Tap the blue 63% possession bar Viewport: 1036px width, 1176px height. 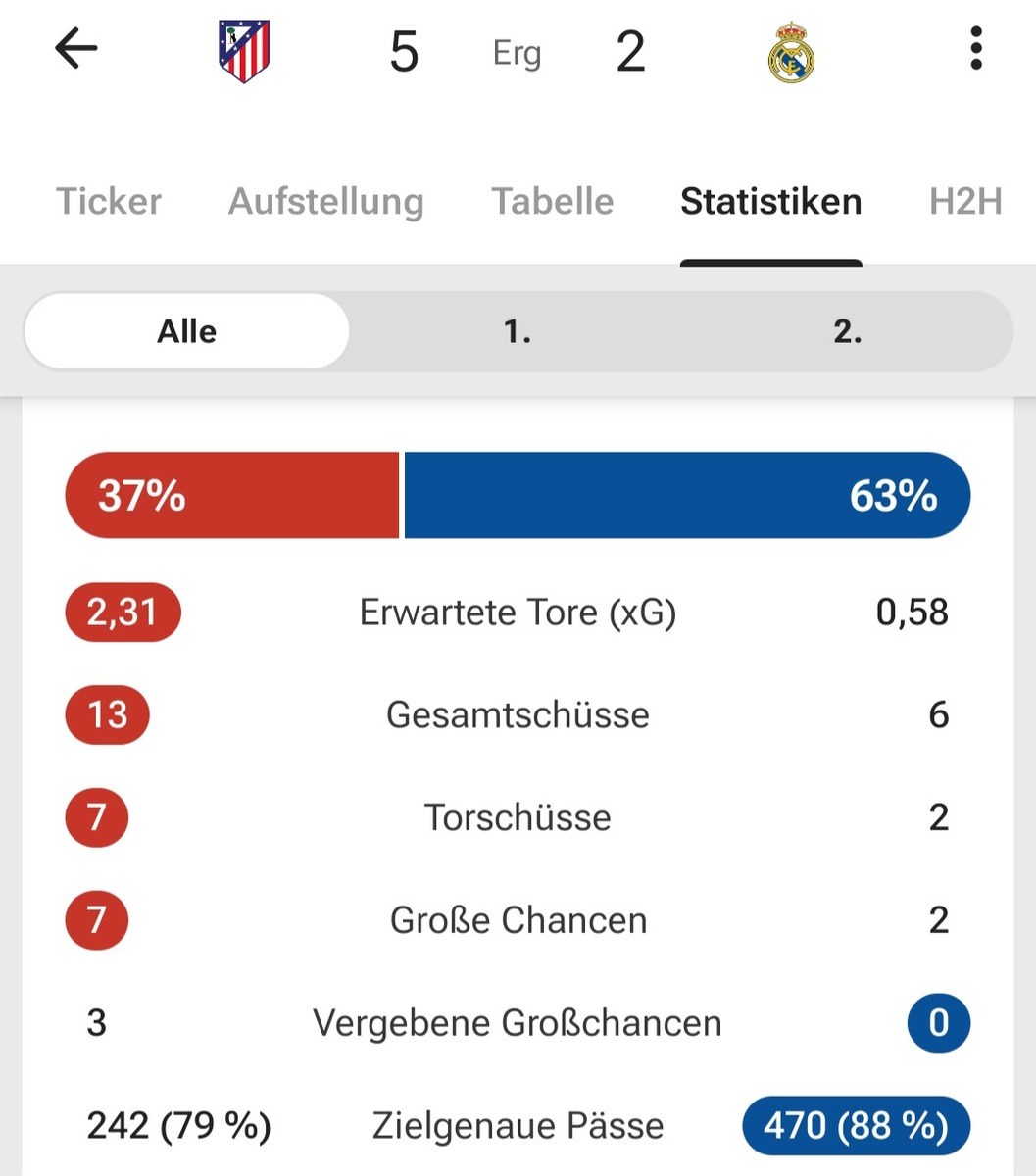coord(686,495)
